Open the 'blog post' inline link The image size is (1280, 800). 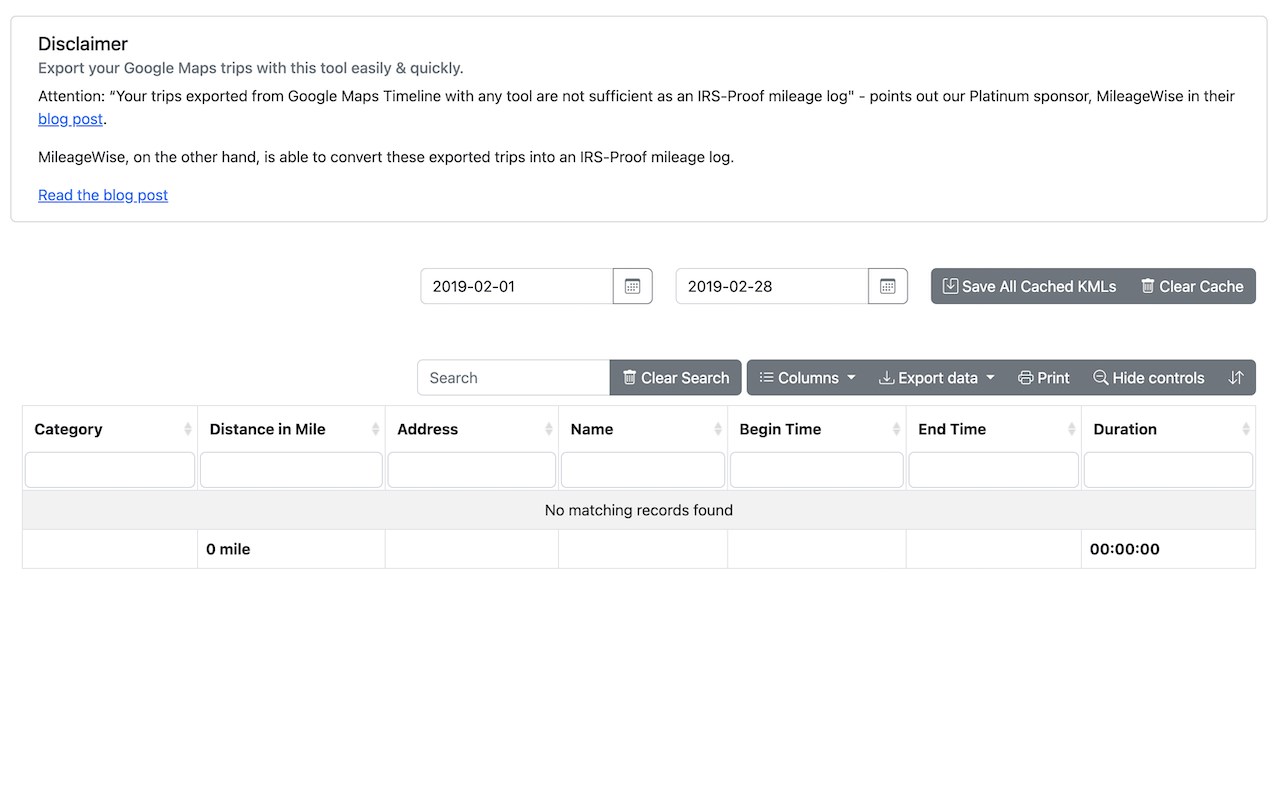[70, 119]
